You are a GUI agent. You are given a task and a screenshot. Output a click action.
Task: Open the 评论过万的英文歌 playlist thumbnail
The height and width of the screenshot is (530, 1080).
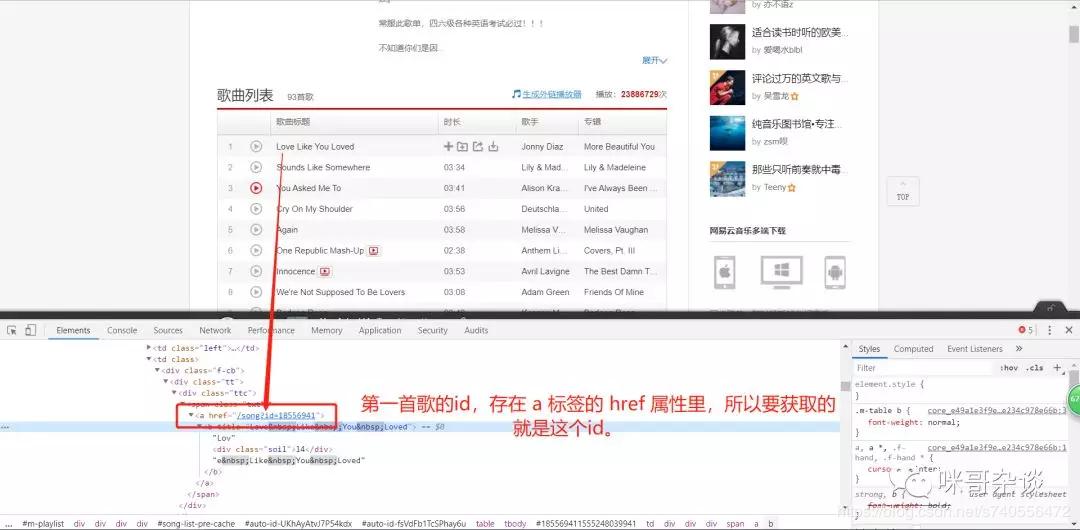pyautogui.click(x=727, y=88)
